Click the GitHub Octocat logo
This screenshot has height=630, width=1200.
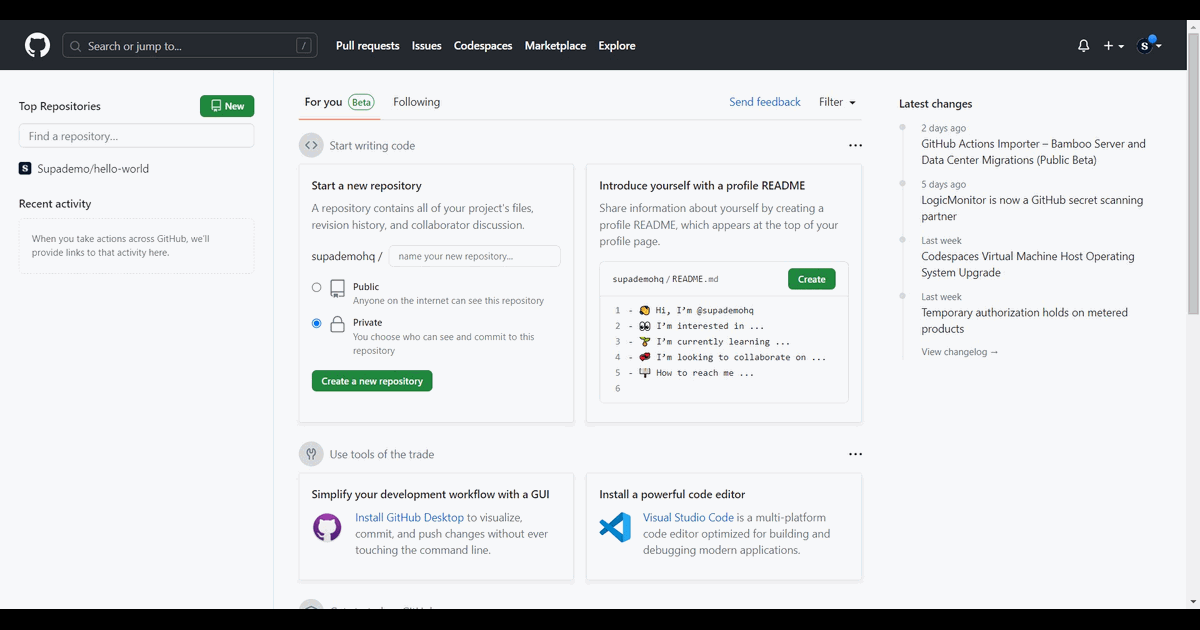coord(37,46)
